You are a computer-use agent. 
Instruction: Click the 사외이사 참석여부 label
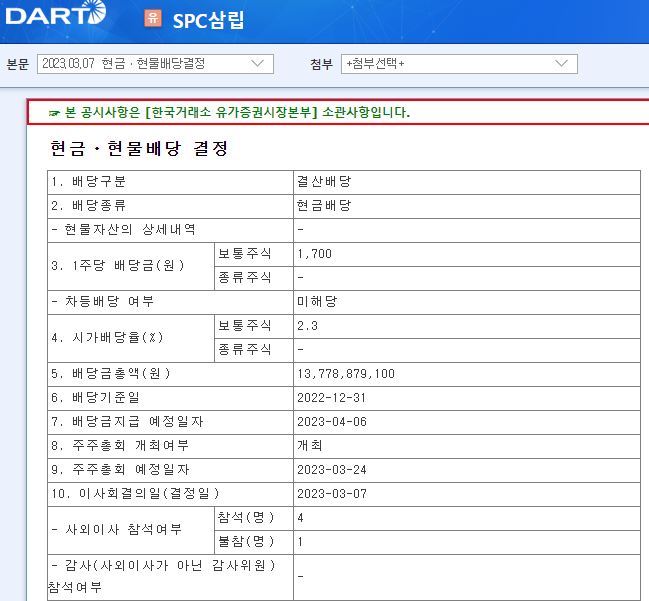(x=117, y=530)
